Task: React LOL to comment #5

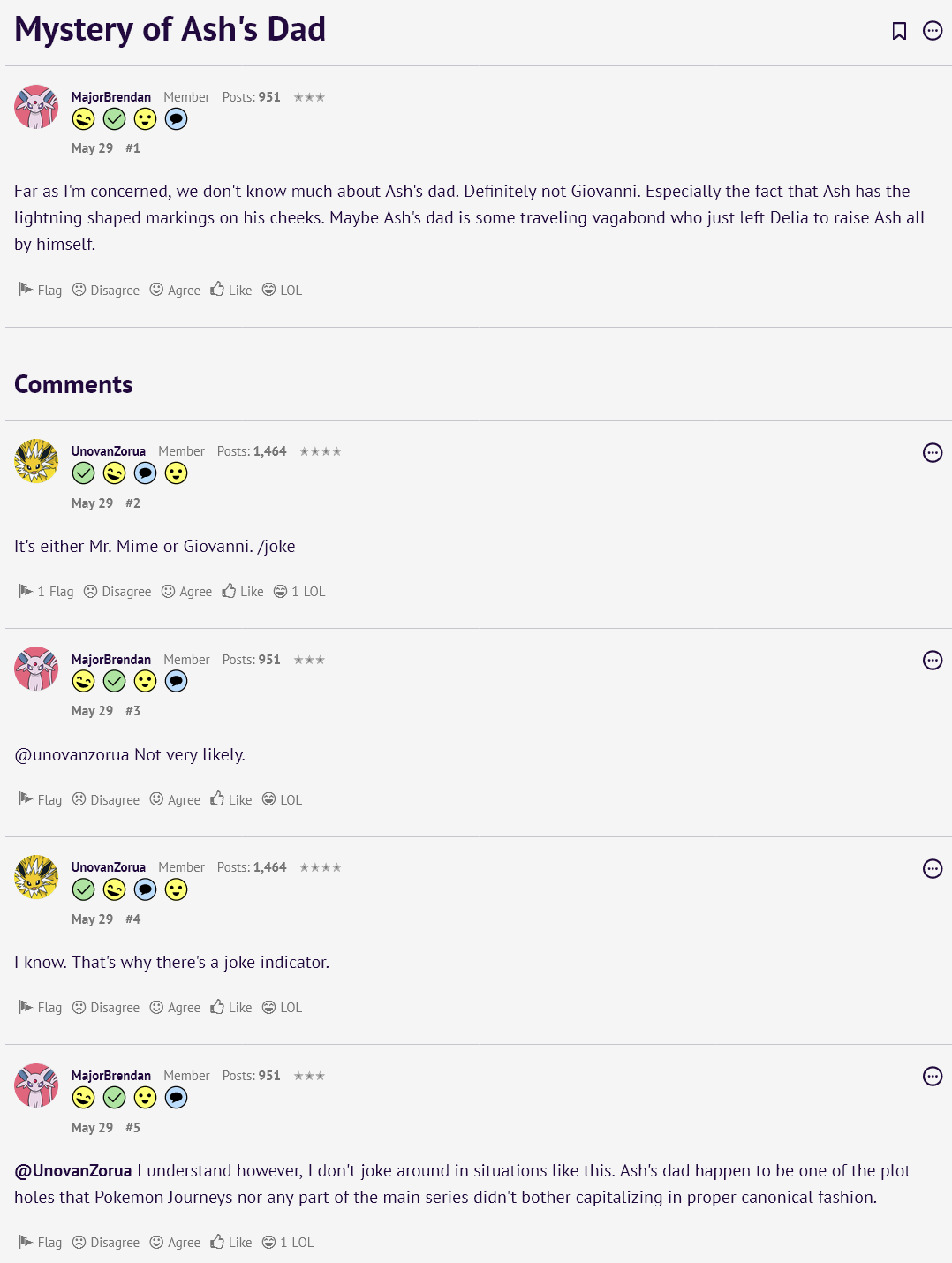Action: 288,1242
